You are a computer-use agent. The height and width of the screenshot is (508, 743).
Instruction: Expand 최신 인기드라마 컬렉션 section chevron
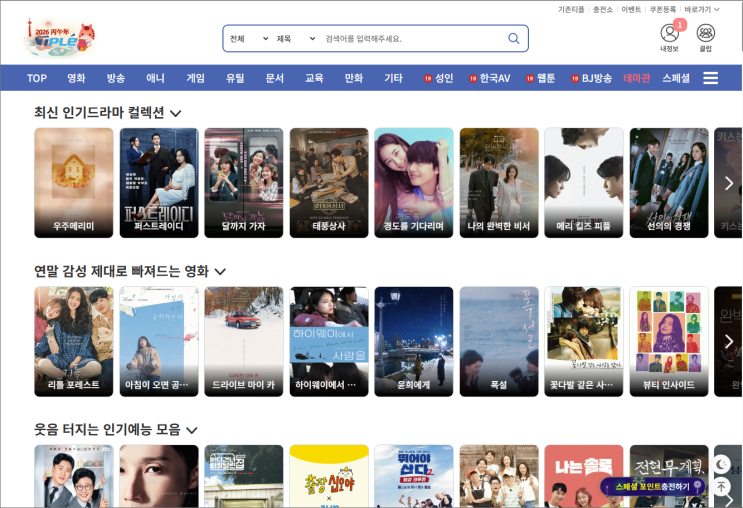[x=176, y=113]
